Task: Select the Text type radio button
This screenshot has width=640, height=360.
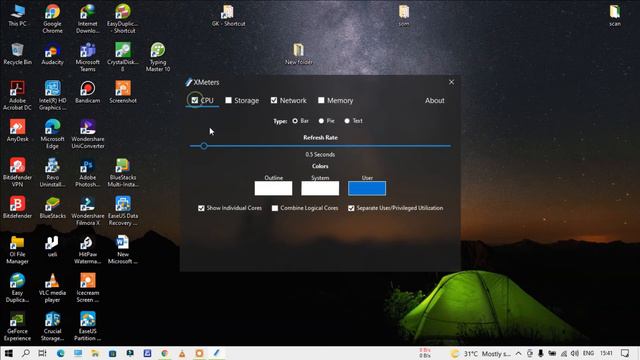Action: pyautogui.click(x=347, y=121)
